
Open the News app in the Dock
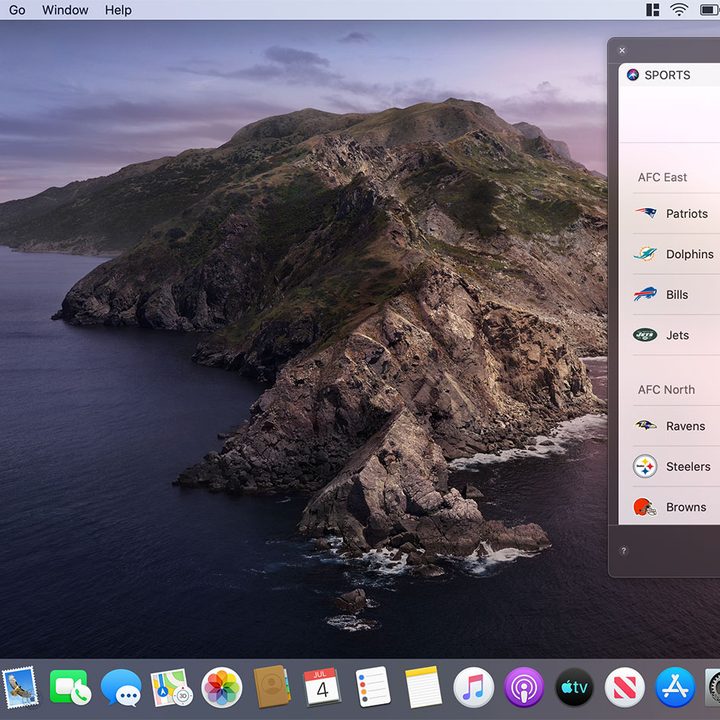pyautogui.click(x=624, y=687)
